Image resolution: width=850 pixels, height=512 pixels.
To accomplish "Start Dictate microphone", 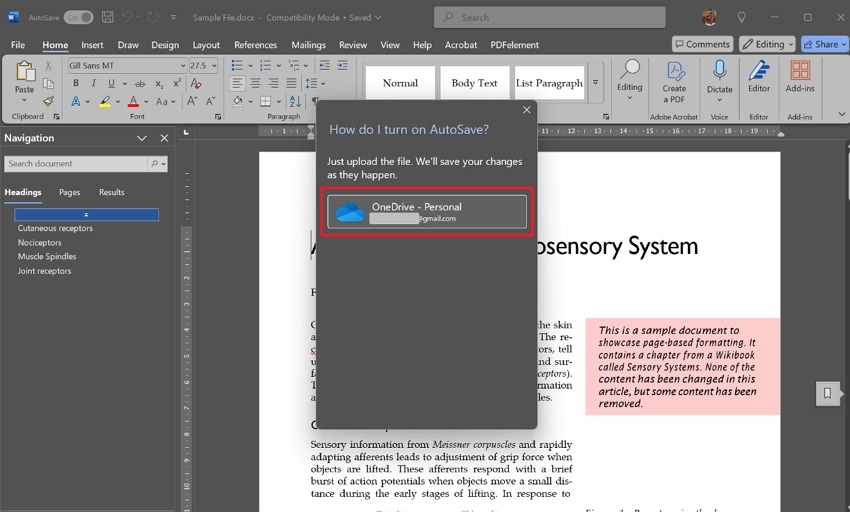I will click(x=719, y=81).
